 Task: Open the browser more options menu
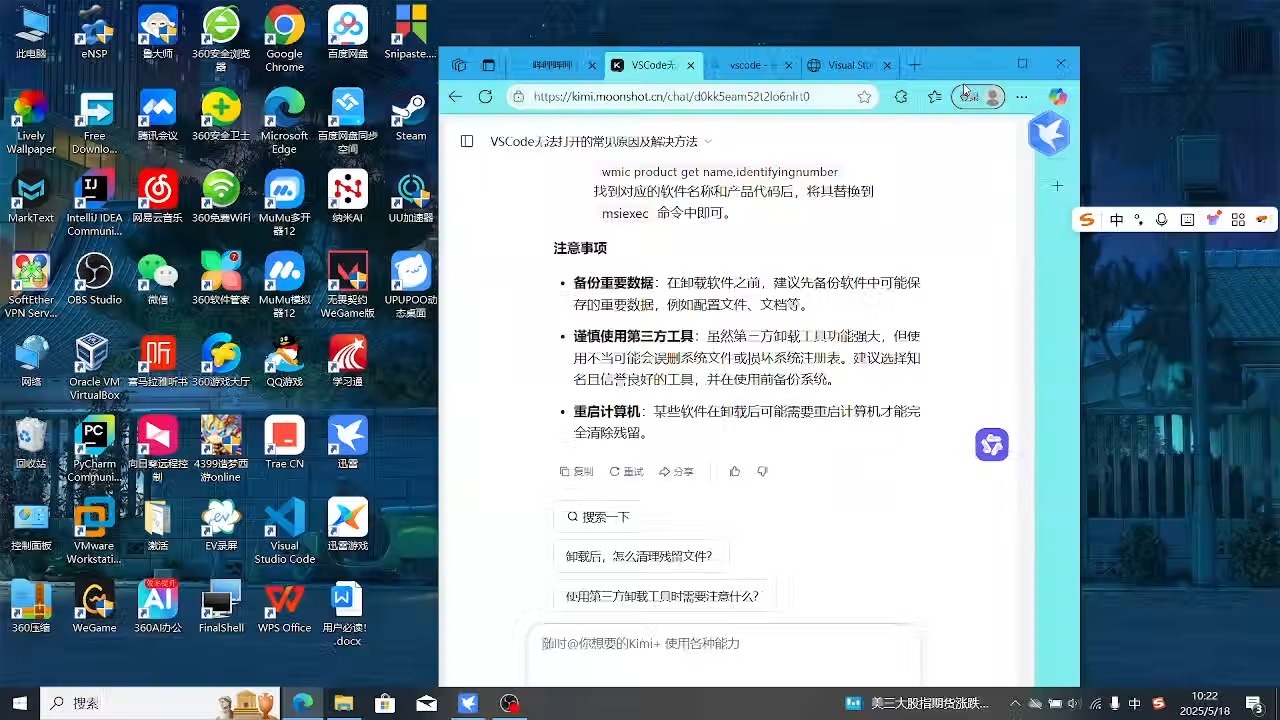coord(1021,97)
